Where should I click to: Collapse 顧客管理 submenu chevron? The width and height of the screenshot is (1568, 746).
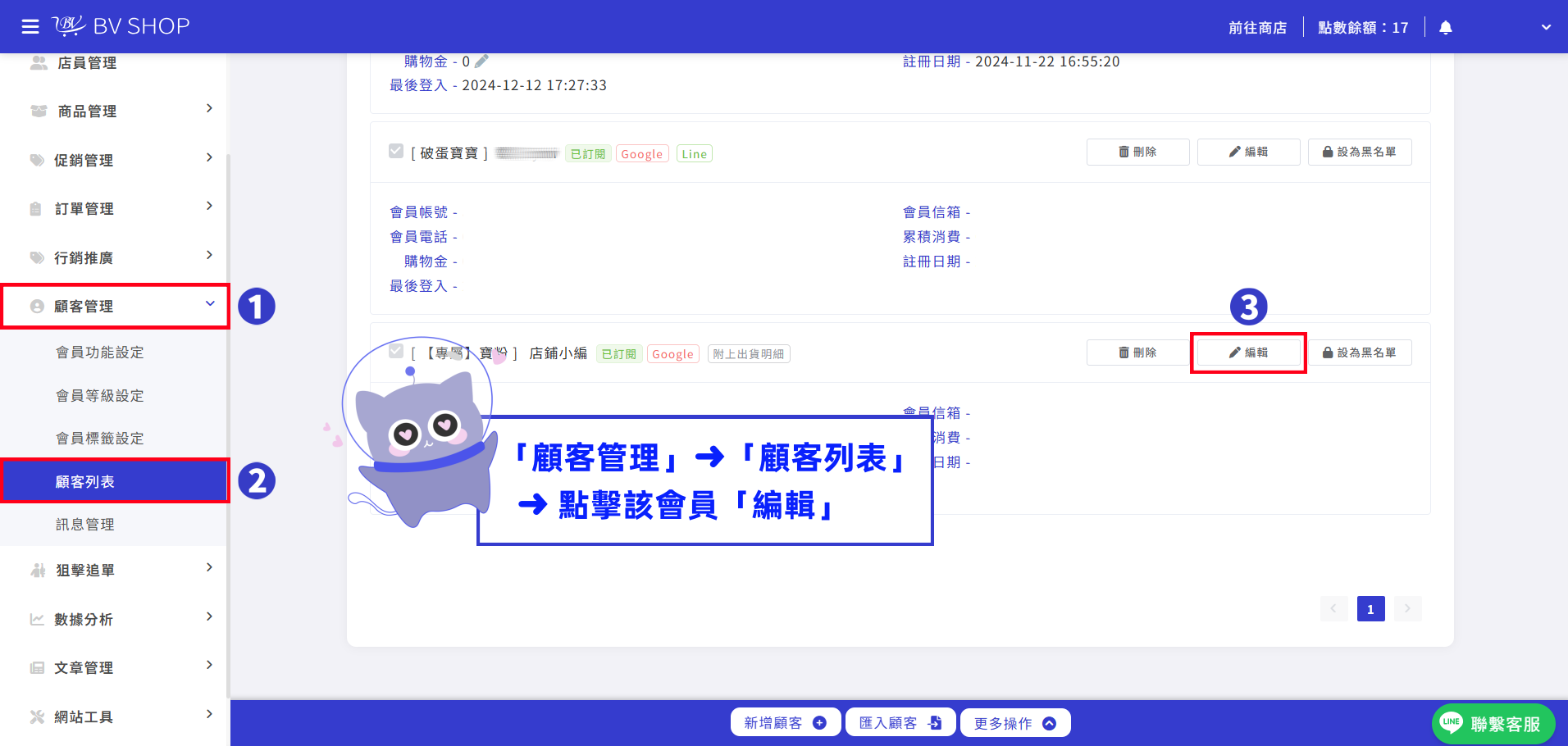pyautogui.click(x=210, y=304)
